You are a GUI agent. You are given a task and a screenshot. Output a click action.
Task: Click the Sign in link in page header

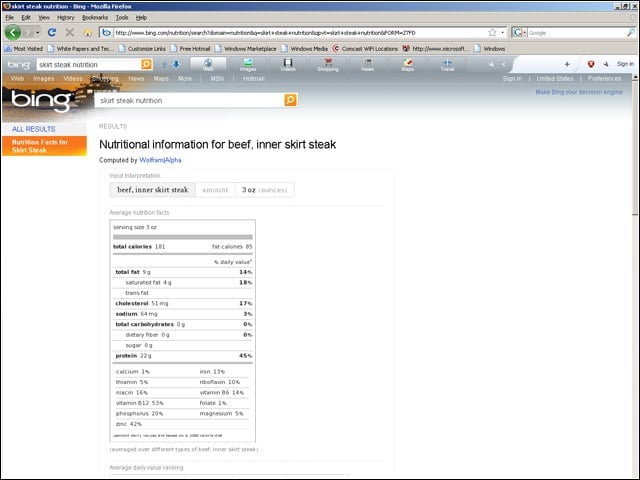(x=512, y=78)
